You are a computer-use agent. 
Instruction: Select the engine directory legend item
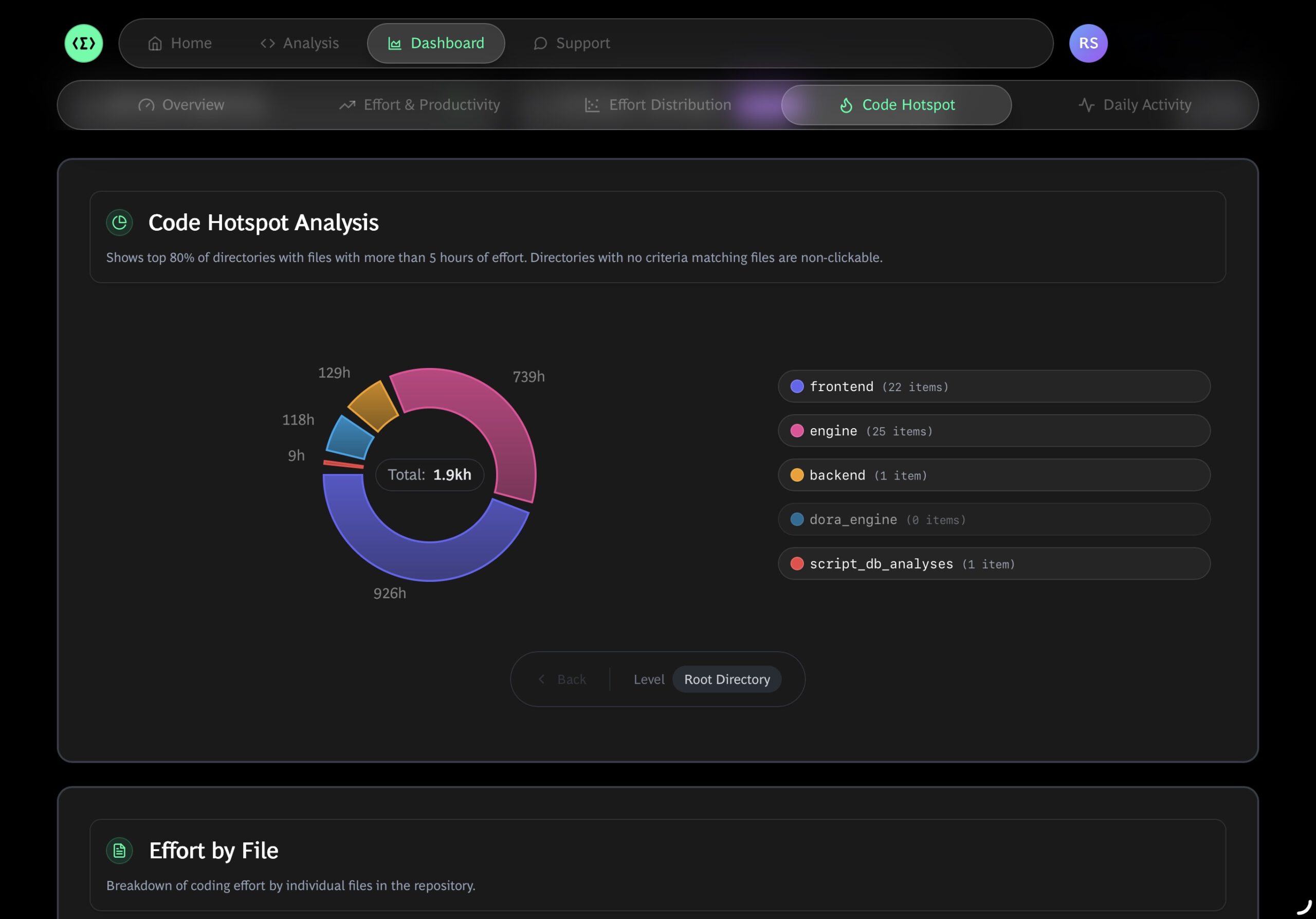(994, 430)
